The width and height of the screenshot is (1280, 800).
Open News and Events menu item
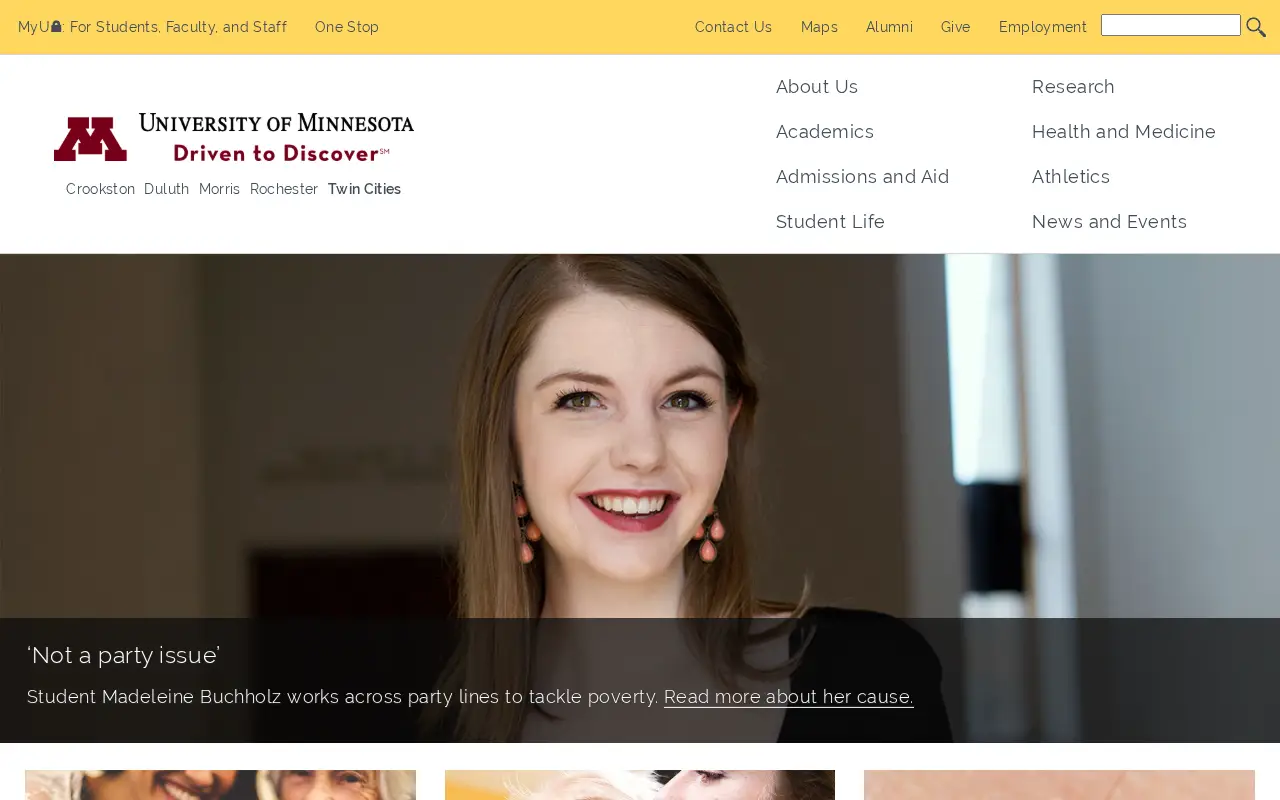(1109, 222)
